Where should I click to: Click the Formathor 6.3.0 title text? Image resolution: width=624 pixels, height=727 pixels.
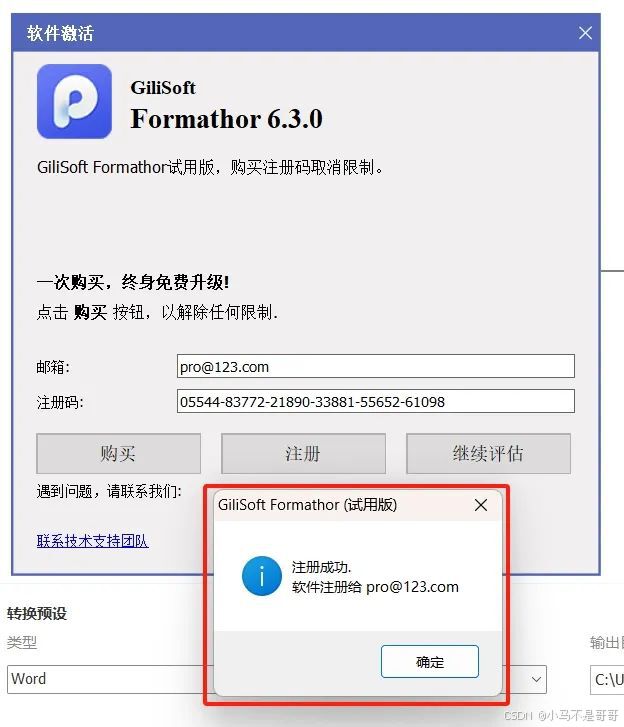[x=226, y=119]
